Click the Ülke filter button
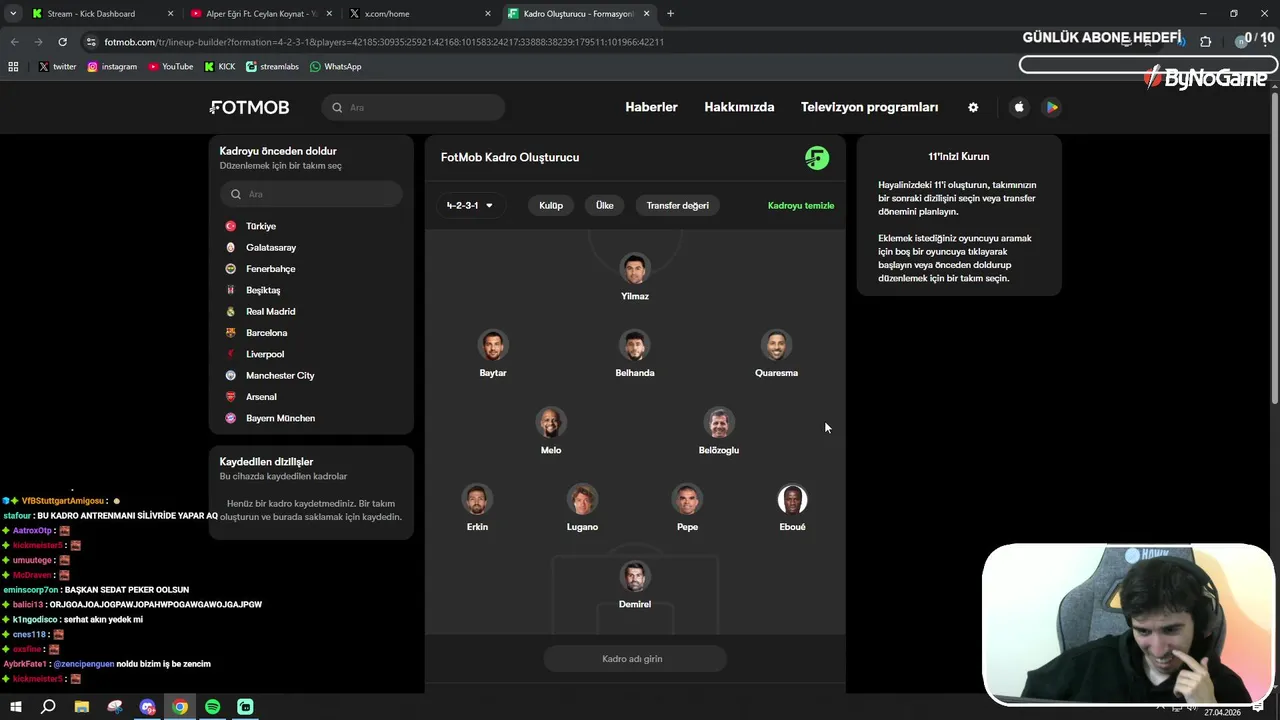This screenshot has height=720, width=1280. point(605,205)
